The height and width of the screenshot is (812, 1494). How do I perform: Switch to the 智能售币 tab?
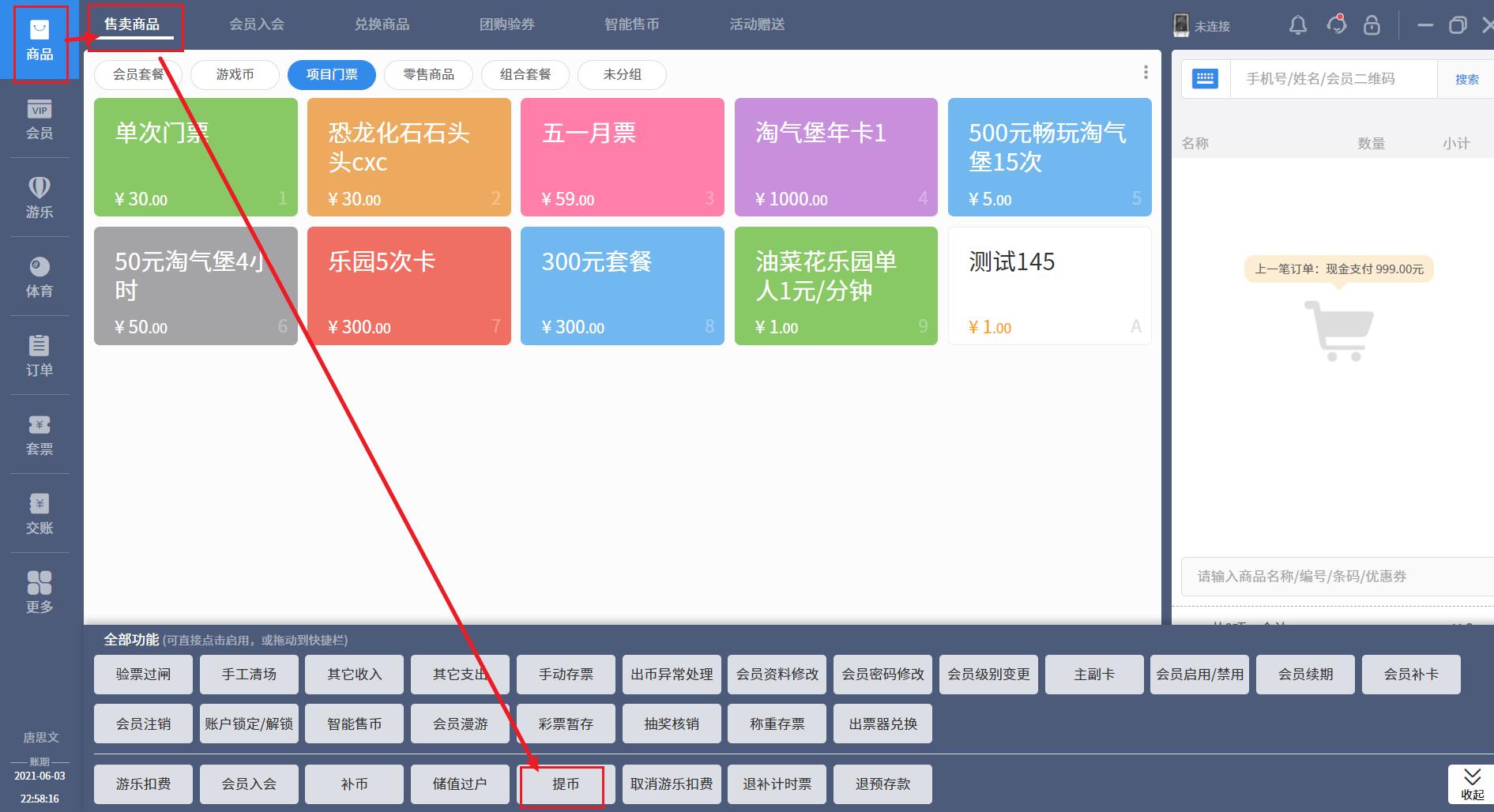(x=632, y=25)
